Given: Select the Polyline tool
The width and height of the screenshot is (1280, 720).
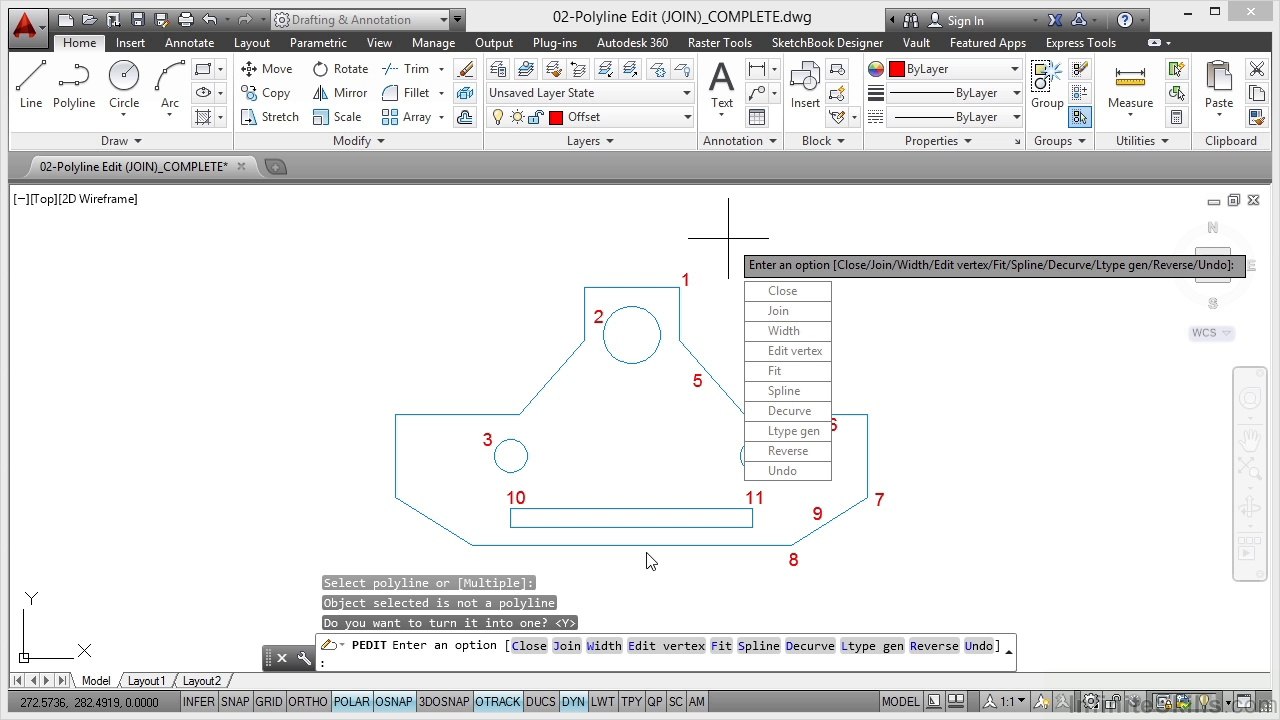Looking at the screenshot, I should [x=74, y=85].
